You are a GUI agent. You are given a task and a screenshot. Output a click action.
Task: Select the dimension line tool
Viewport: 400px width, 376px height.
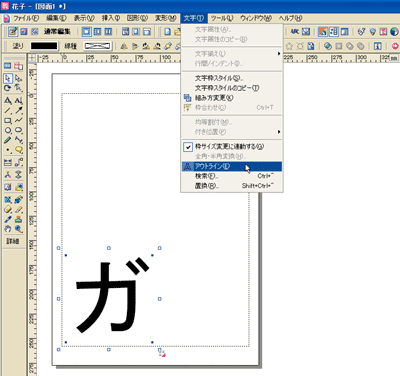pos(8,162)
